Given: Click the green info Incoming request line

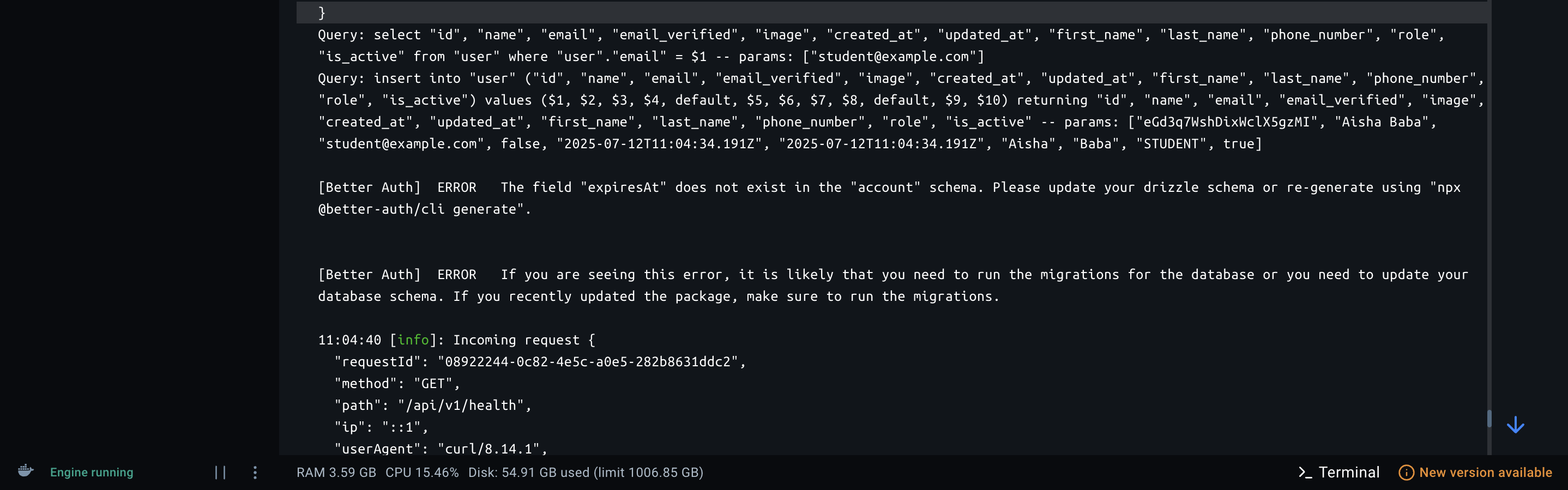Looking at the screenshot, I should (x=456, y=340).
